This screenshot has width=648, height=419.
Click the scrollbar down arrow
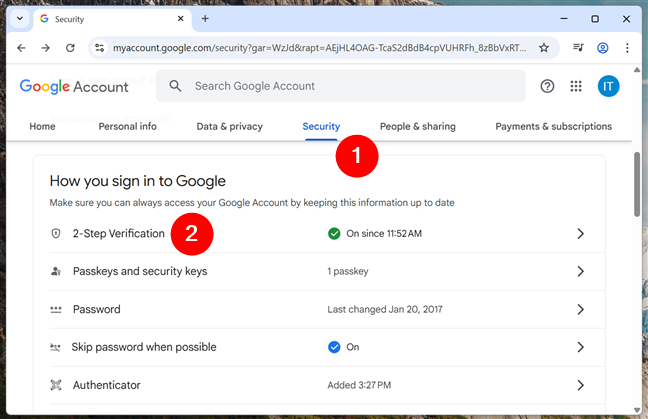(637, 409)
